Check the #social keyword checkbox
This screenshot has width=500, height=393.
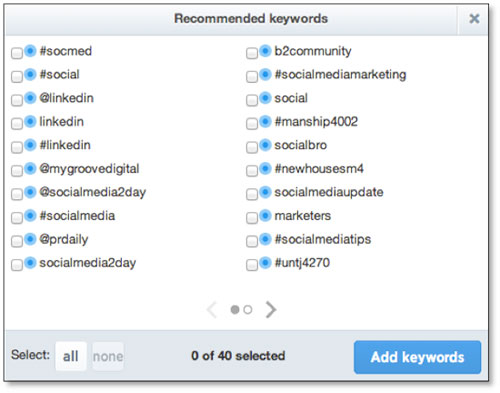coord(17,77)
